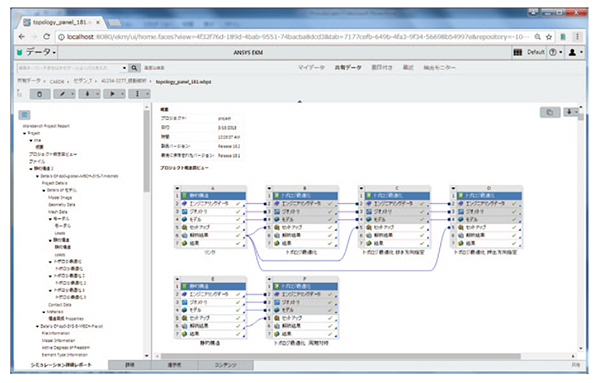Select Model Image in the tree
This screenshot has height=383, width=600.
click(60, 197)
